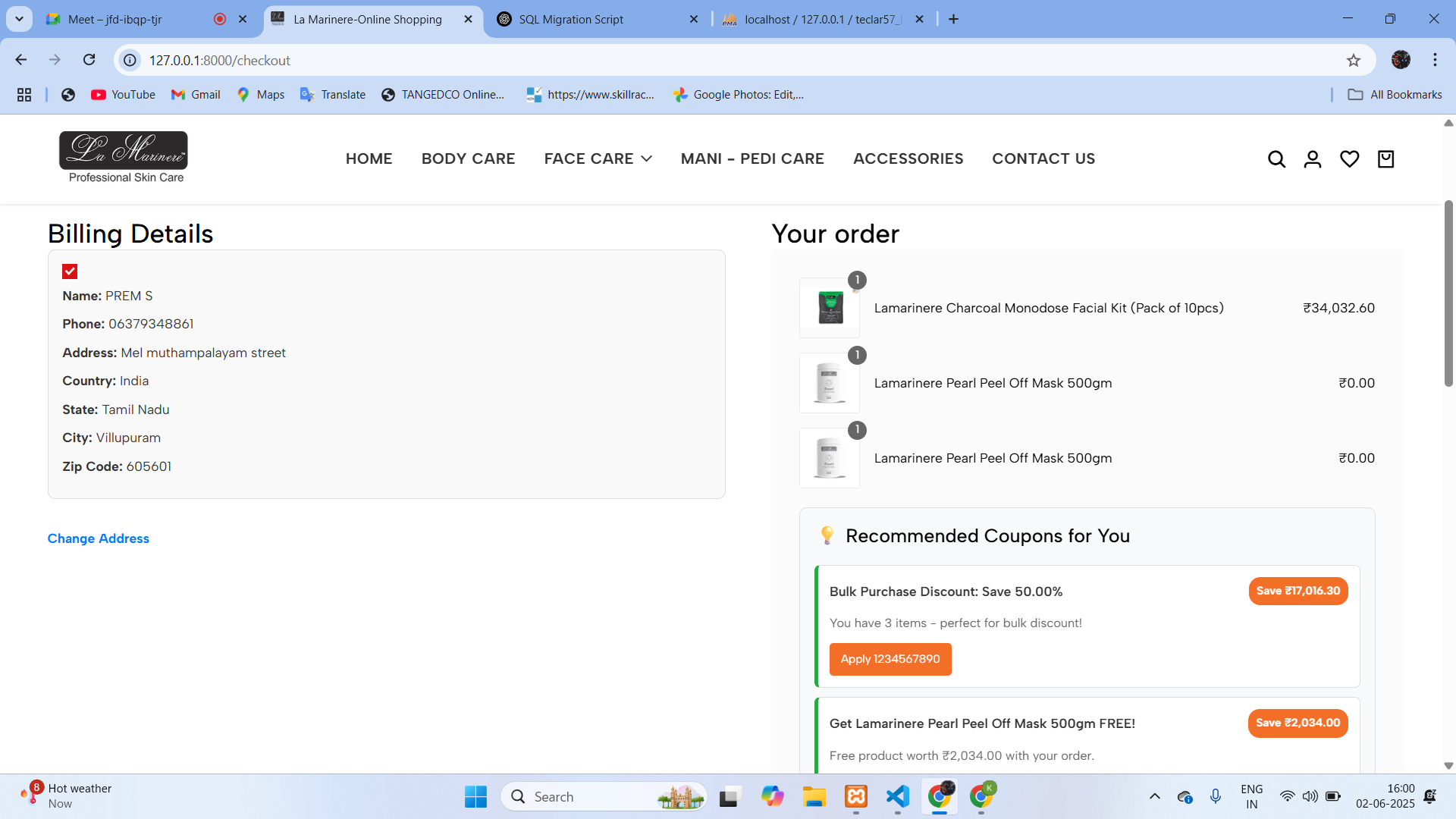Image resolution: width=1456 pixels, height=819 pixels.
Task: Open the apps grid in bookmarks bar
Action: 24,95
